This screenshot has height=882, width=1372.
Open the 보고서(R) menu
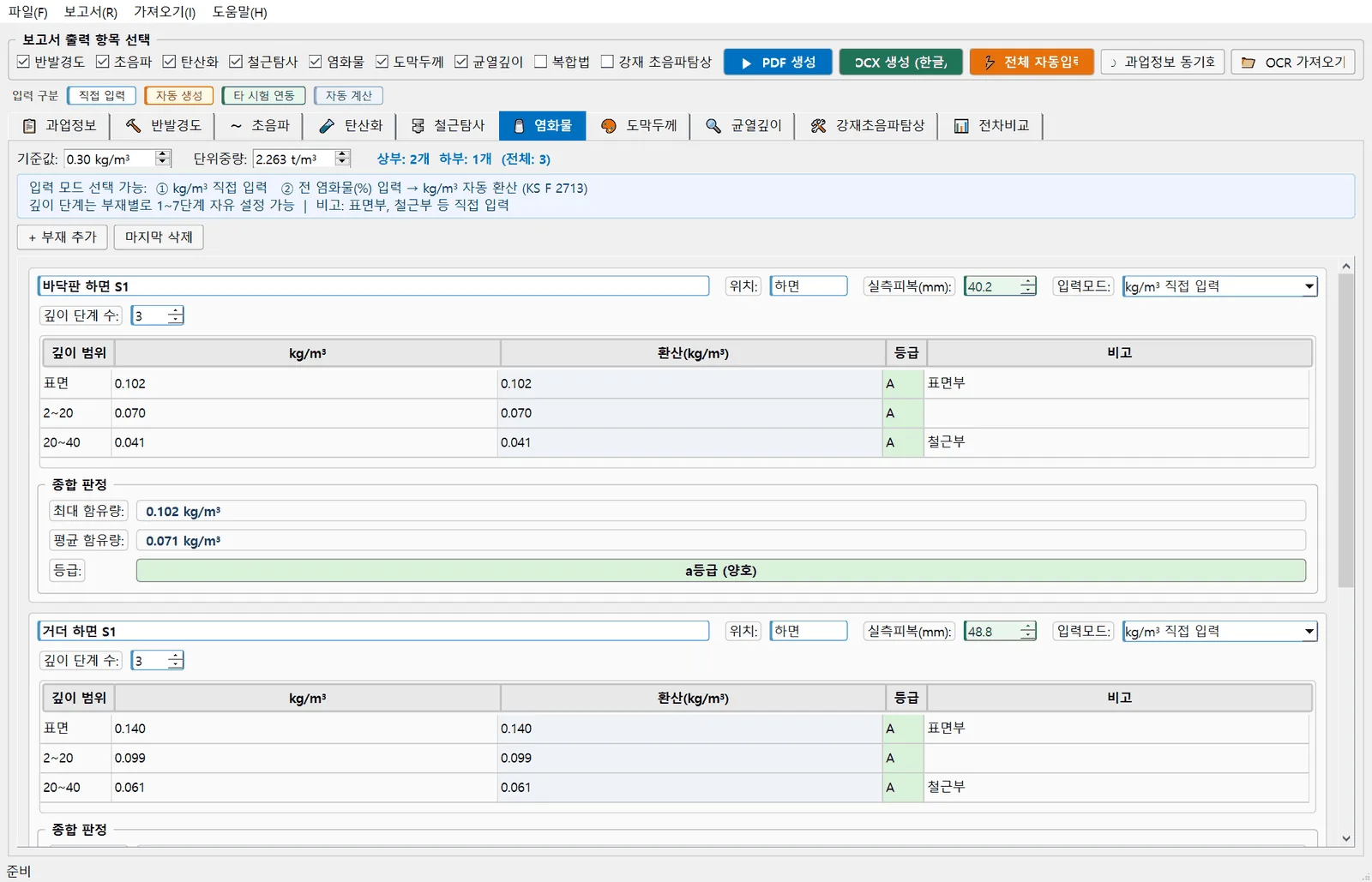[90, 12]
